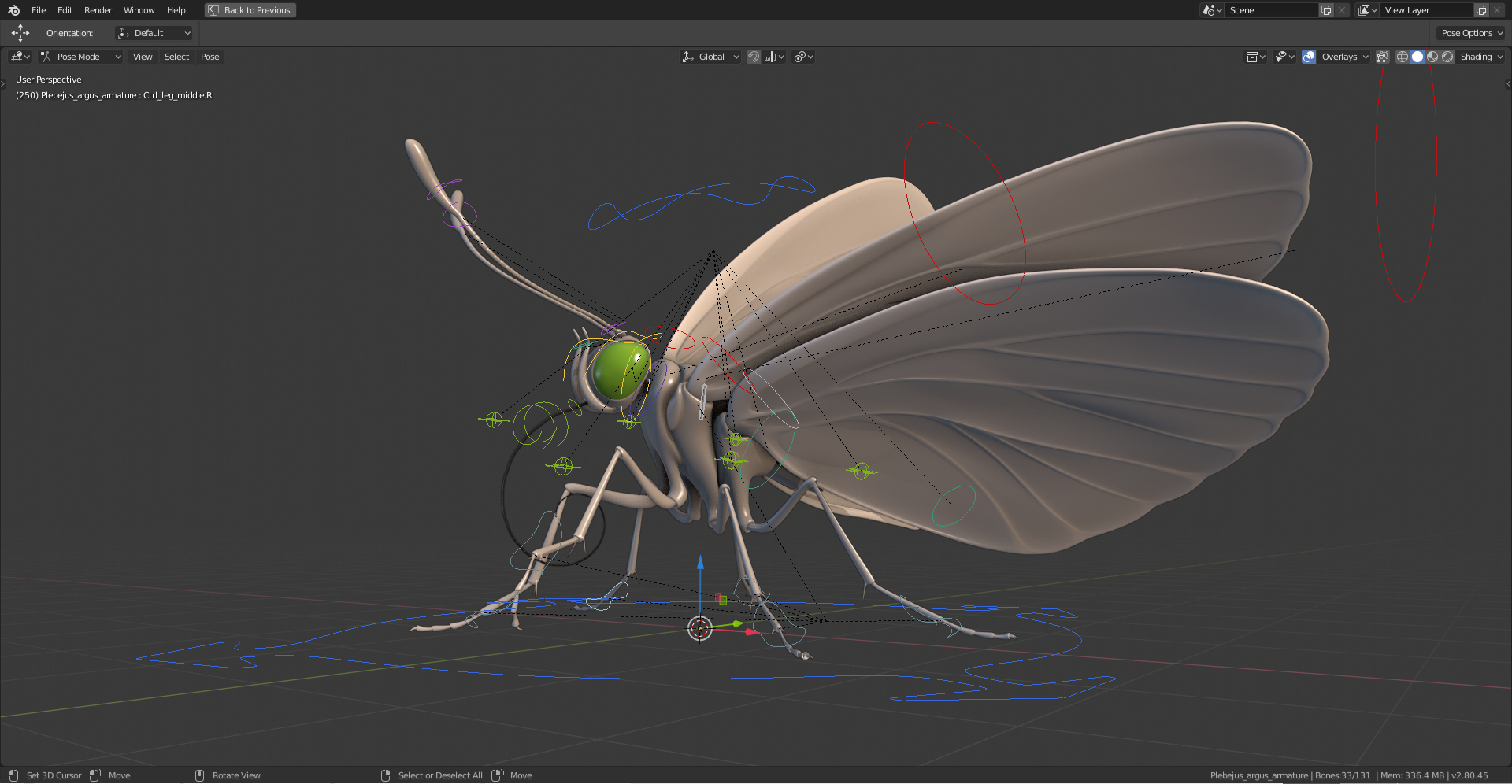Toggle X-ray view mode
The height and width of the screenshot is (784, 1512).
point(1382,57)
